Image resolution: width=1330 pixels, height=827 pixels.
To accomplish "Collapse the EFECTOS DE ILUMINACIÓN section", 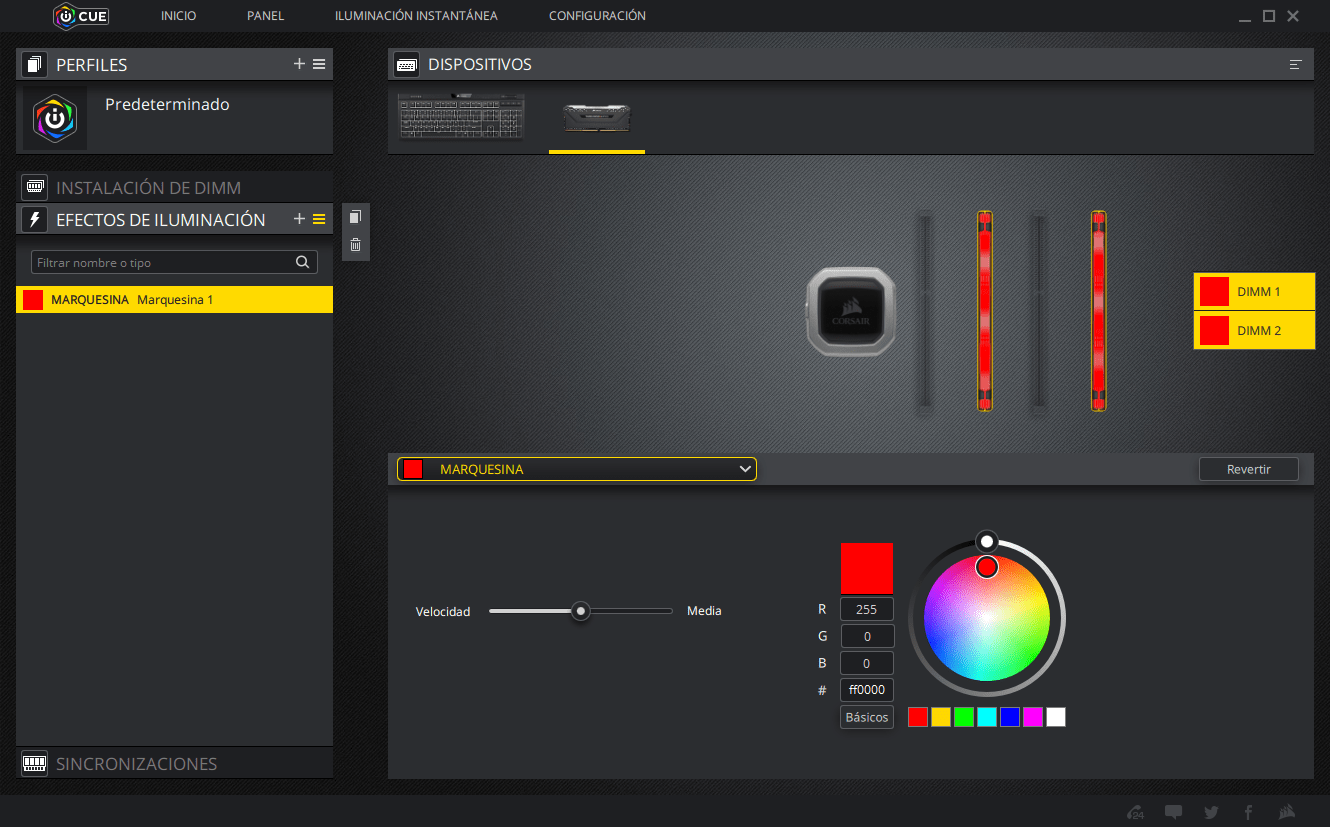I will (160, 219).
